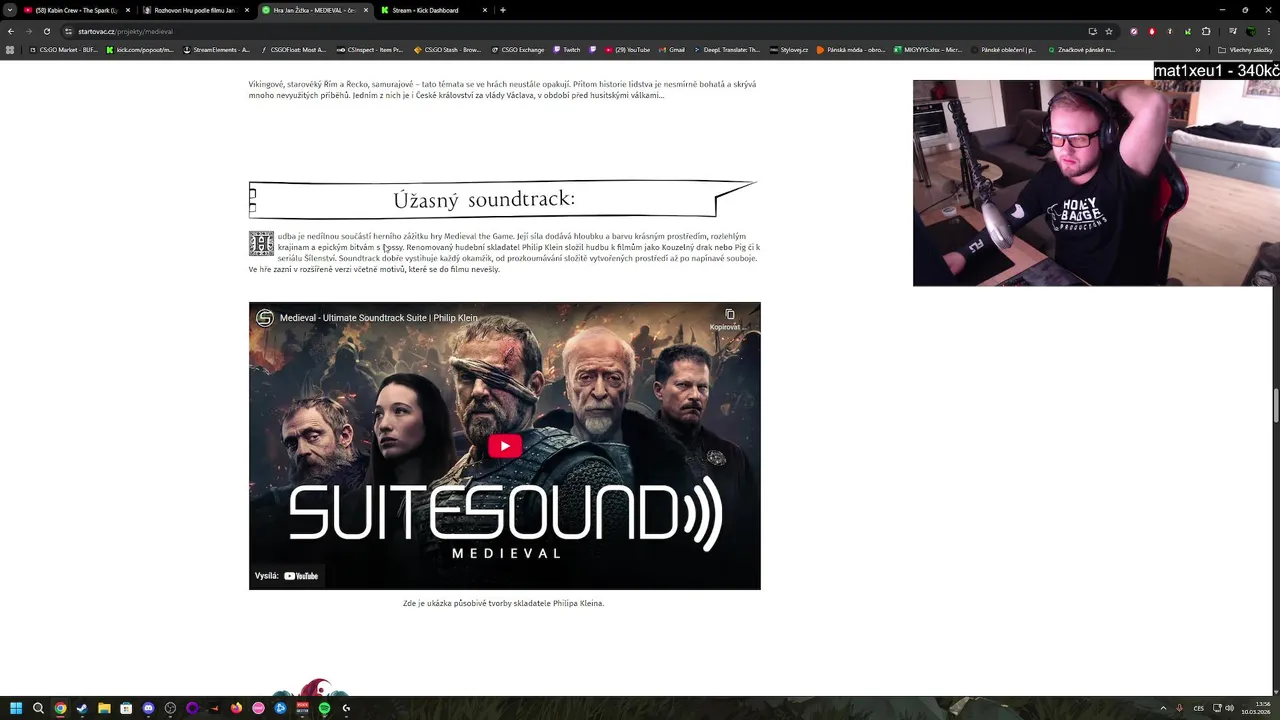Click the browser back arrow

[11, 31]
